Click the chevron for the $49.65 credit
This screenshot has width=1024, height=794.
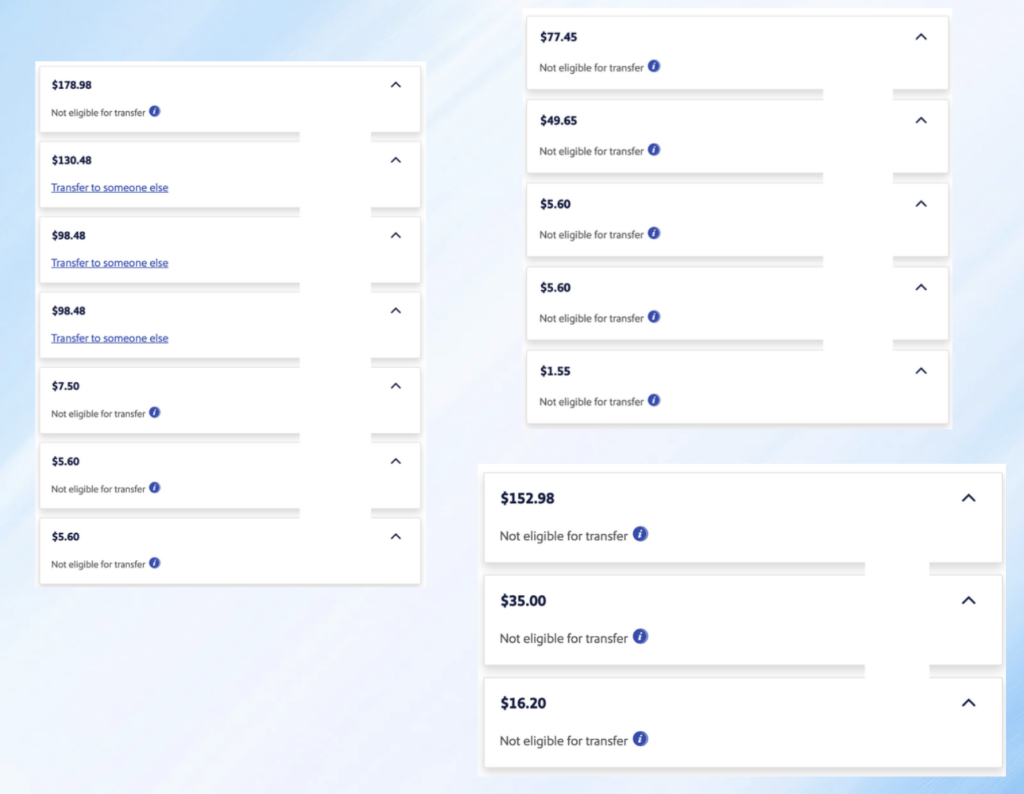(x=921, y=120)
